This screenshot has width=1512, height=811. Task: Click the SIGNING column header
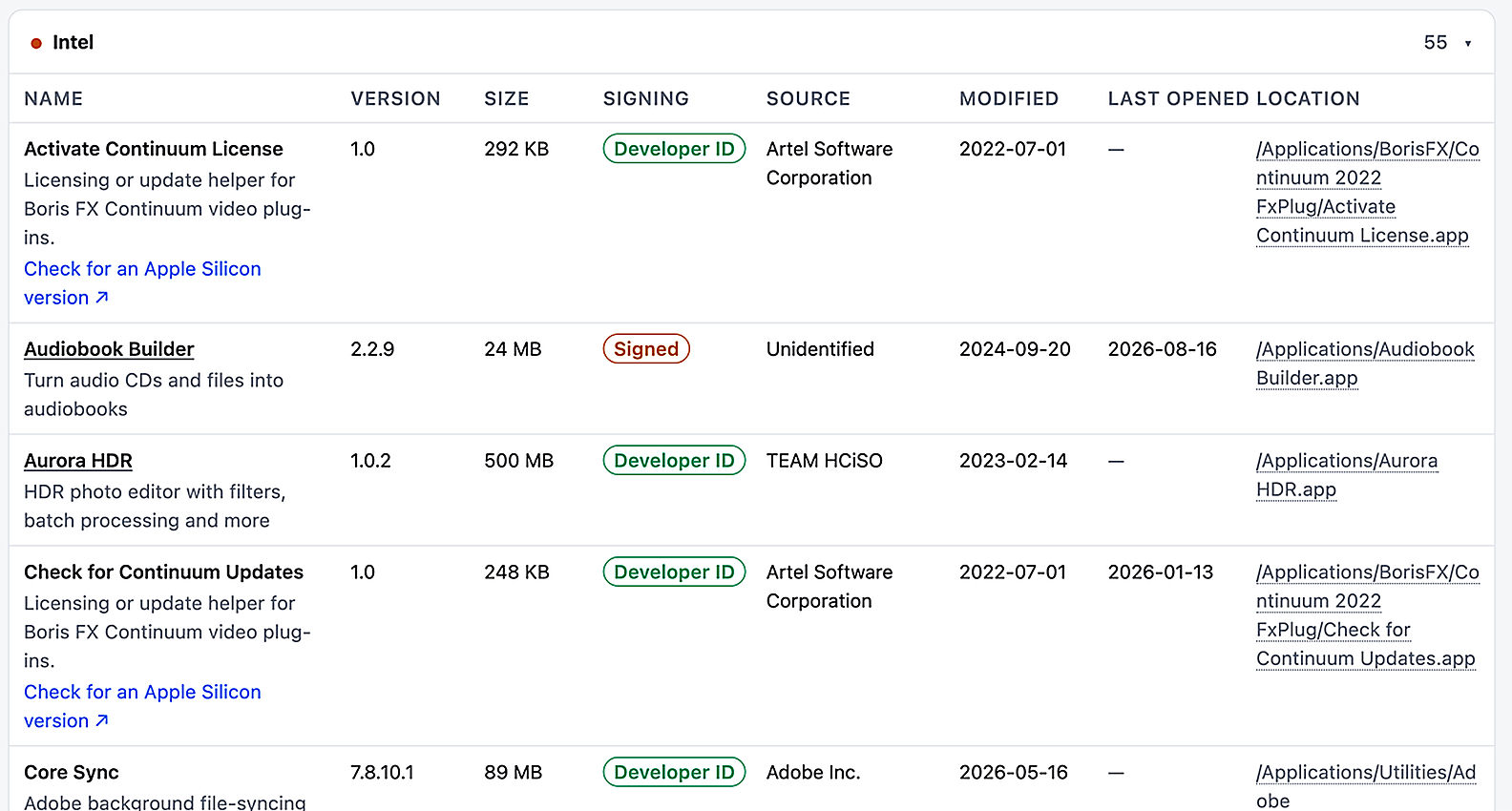pyautogui.click(x=645, y=98)
